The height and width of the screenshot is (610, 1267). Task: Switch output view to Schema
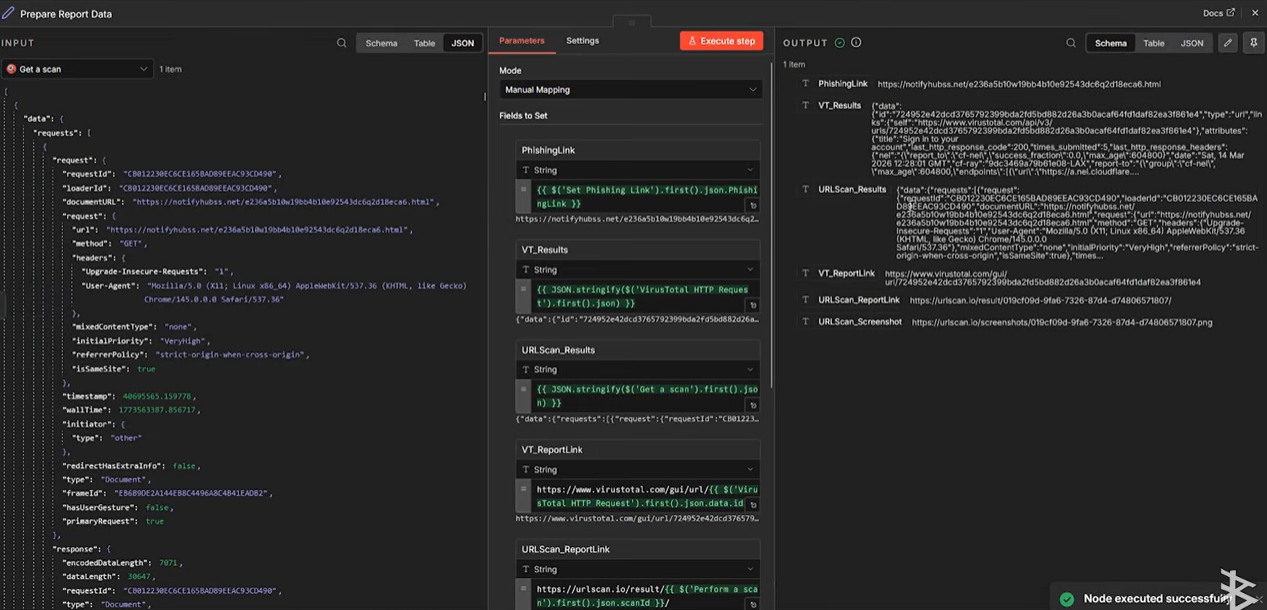[1110, 43]
